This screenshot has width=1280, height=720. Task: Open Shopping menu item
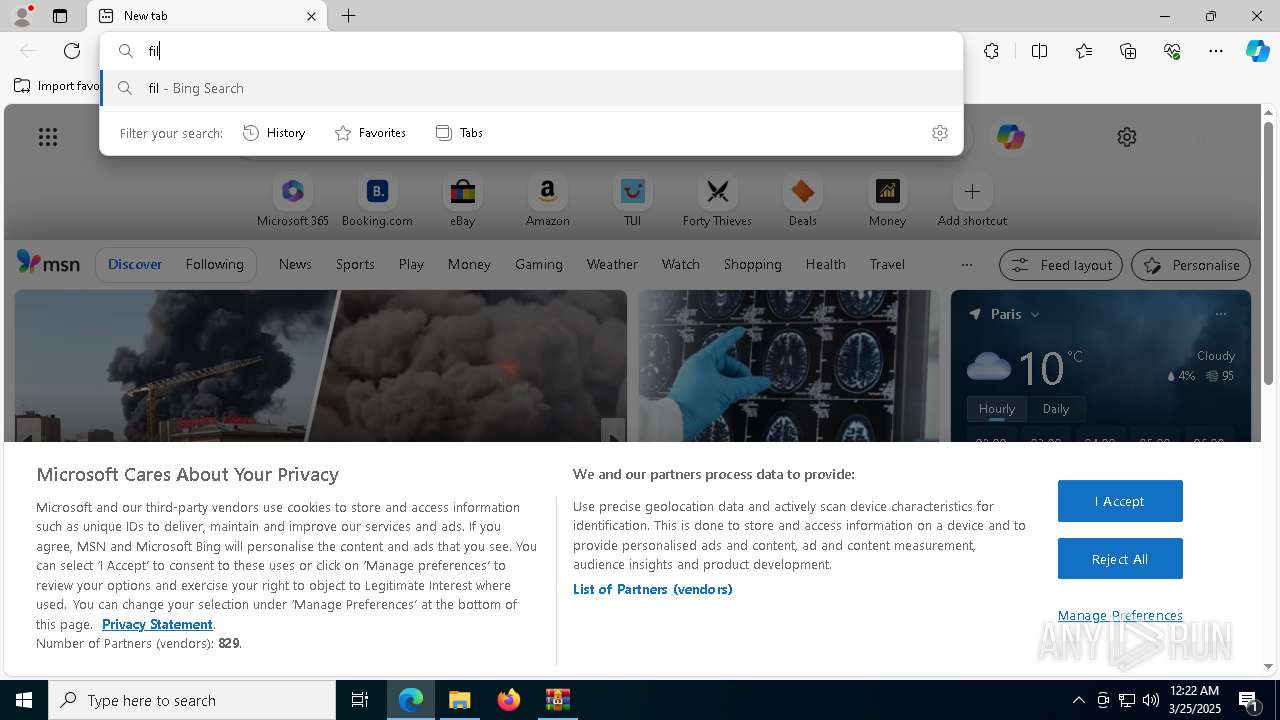tap(752, 264)
